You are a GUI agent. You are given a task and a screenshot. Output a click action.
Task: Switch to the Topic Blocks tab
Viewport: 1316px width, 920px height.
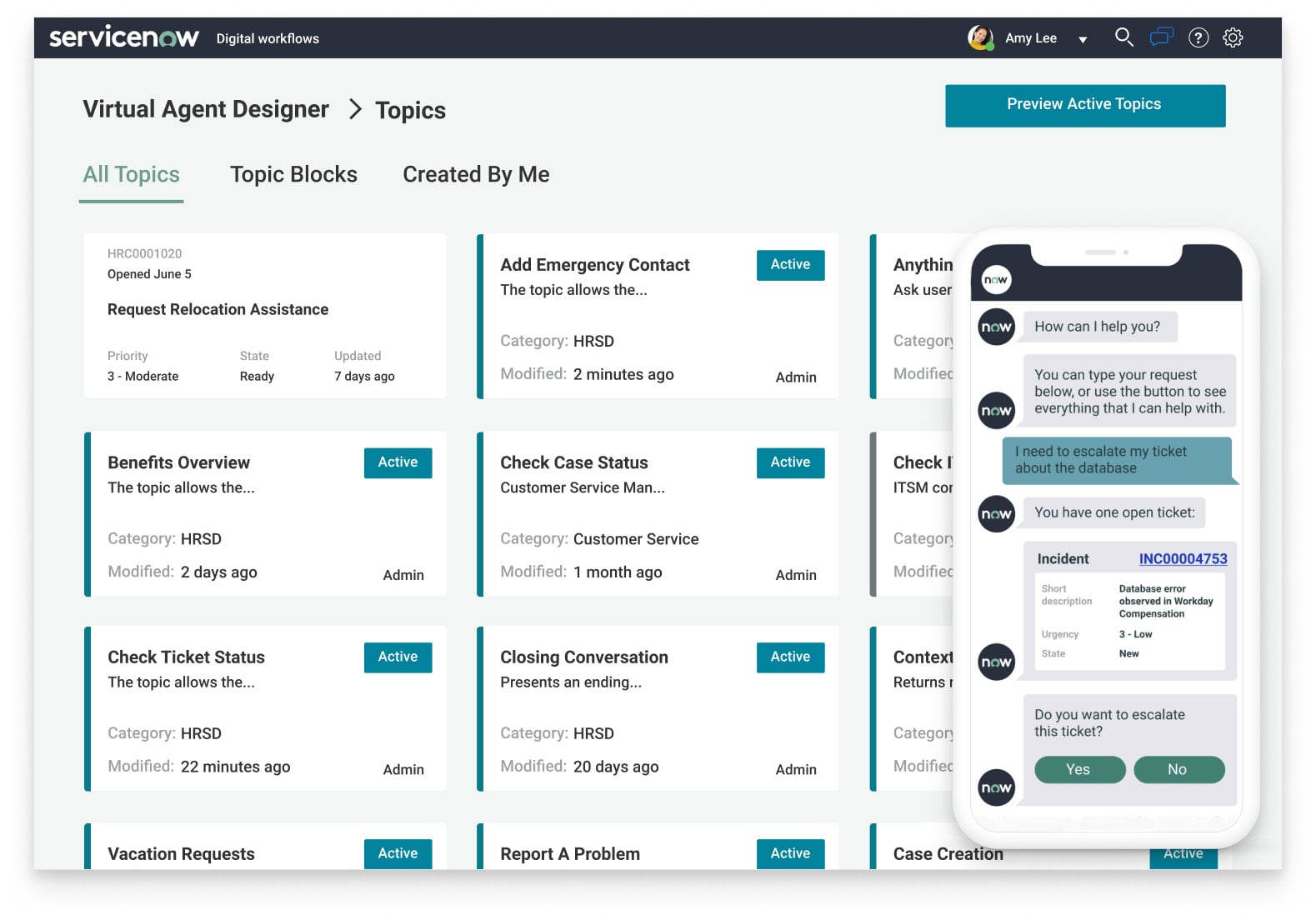tap(293, 174)
